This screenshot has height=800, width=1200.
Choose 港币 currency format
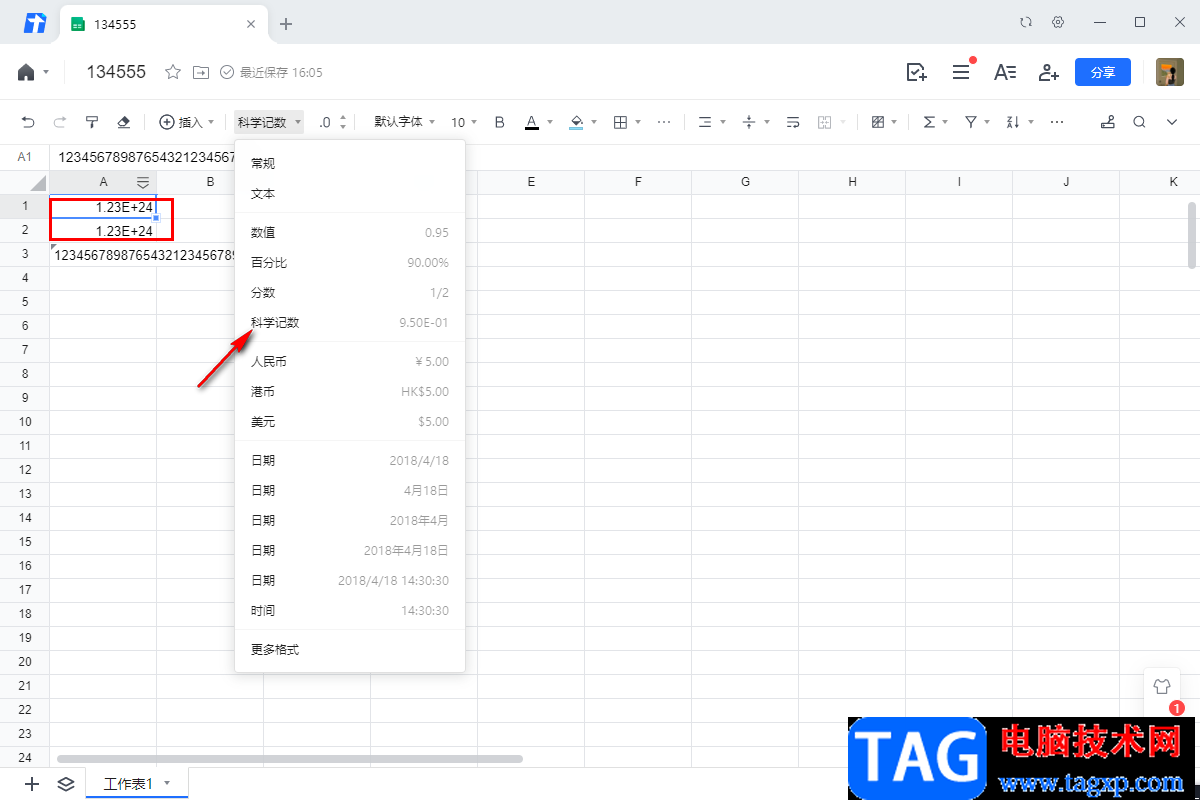click(x=350, y=391)
